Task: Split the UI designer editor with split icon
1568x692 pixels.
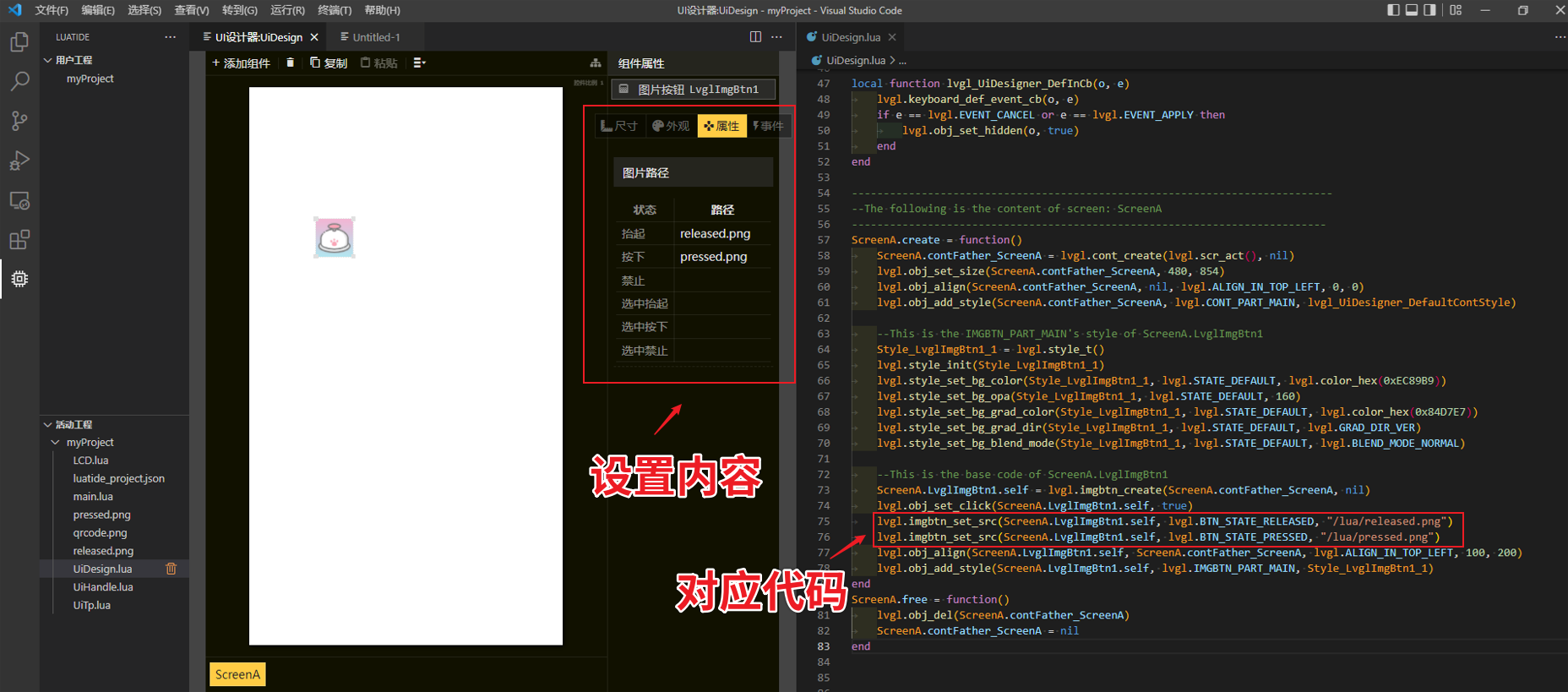Action: point(755,37)
